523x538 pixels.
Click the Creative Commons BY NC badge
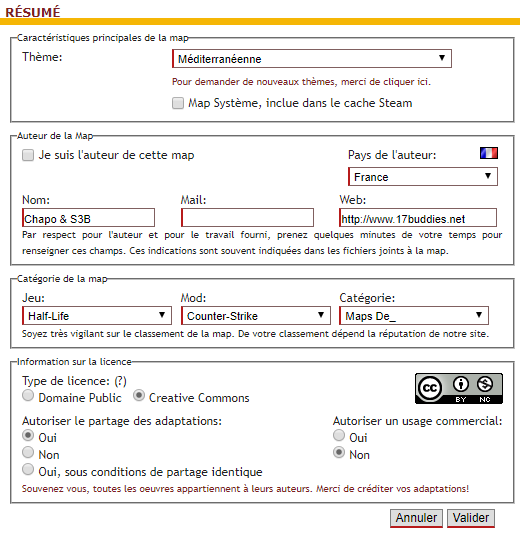tap(459, 388)
